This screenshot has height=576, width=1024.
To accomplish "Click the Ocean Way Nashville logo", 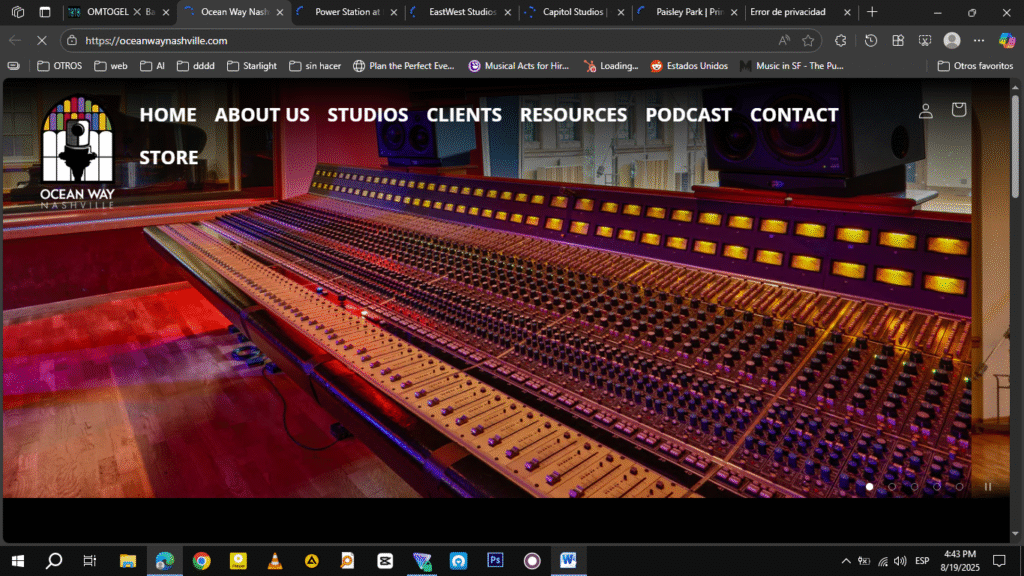I will tap(77, 152).
